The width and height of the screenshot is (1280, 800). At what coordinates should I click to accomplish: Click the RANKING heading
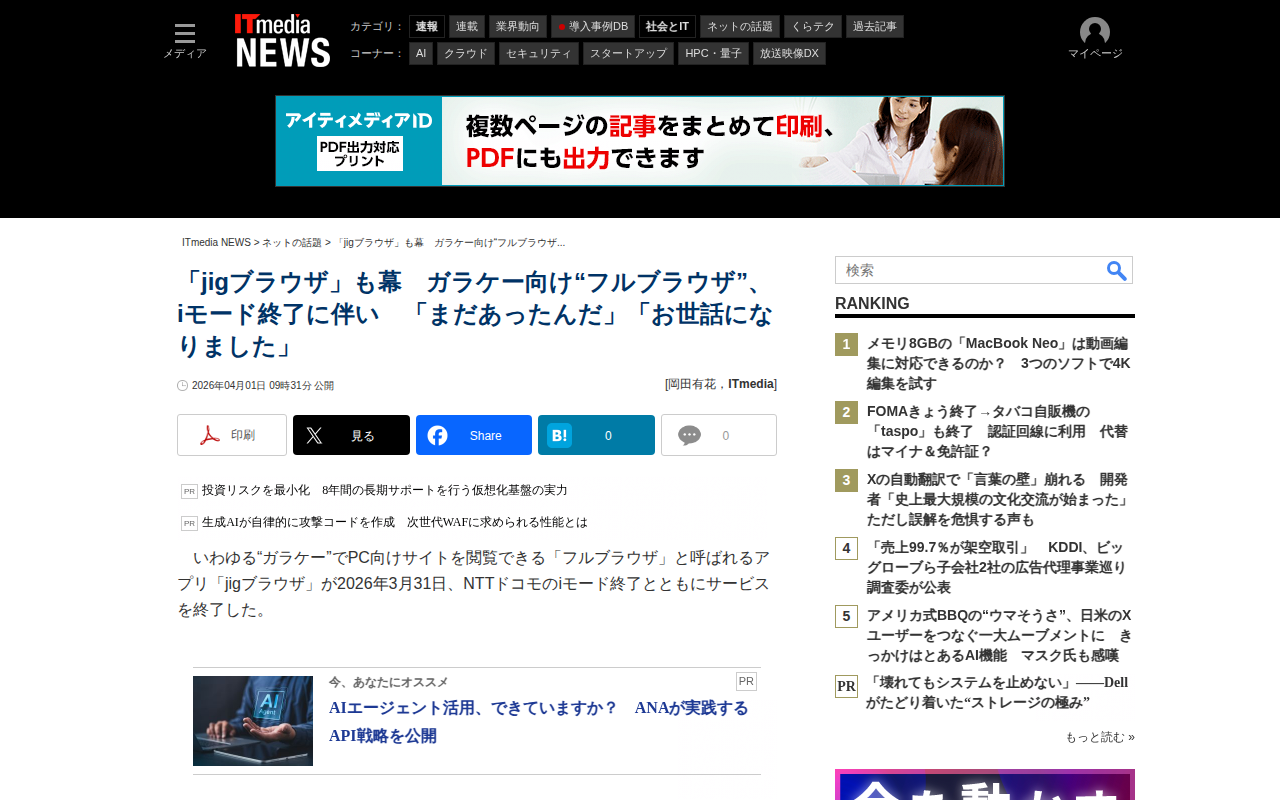[x=872, y=304]
